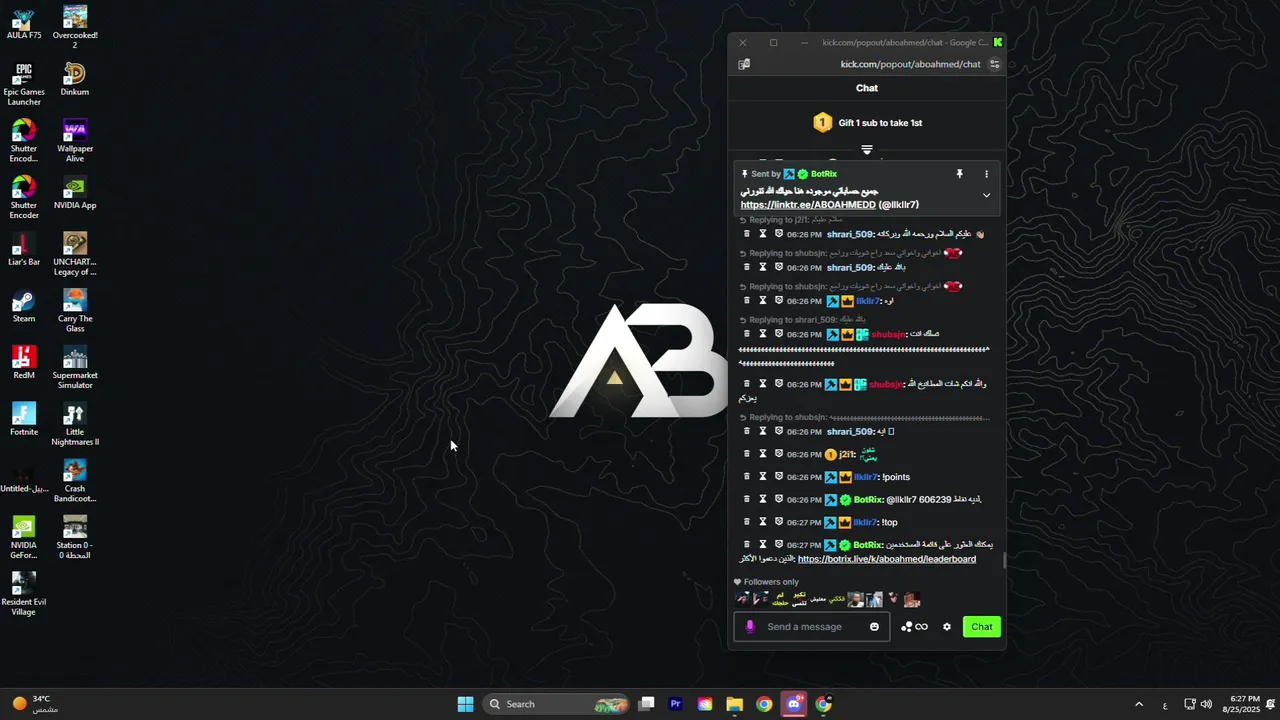Open the emoji picker in message box
The width and height of the screenshot is (1280, 720).
[874, 627]
